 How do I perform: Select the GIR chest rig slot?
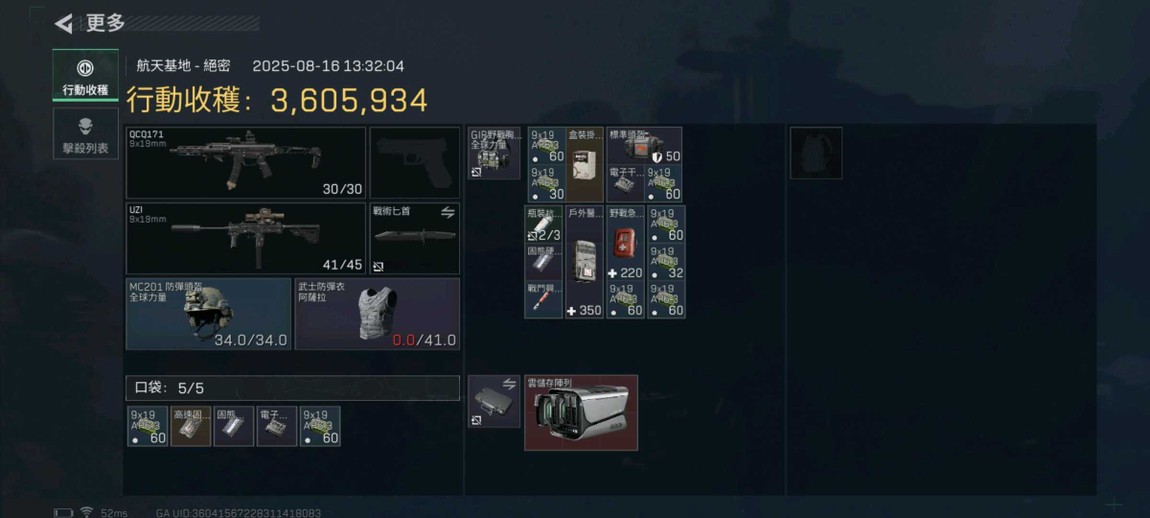tap(494, 153)
